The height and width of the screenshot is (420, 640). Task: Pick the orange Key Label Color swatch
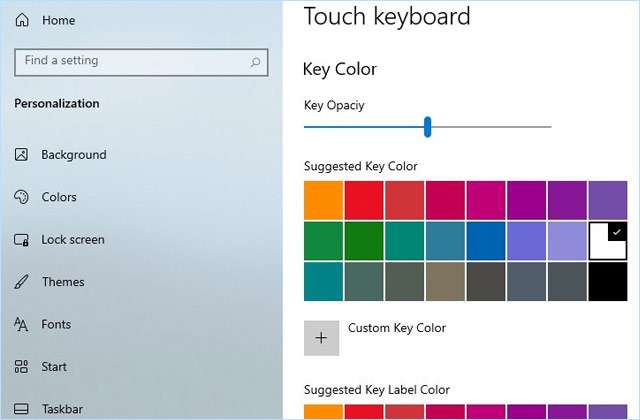[323, 412]
